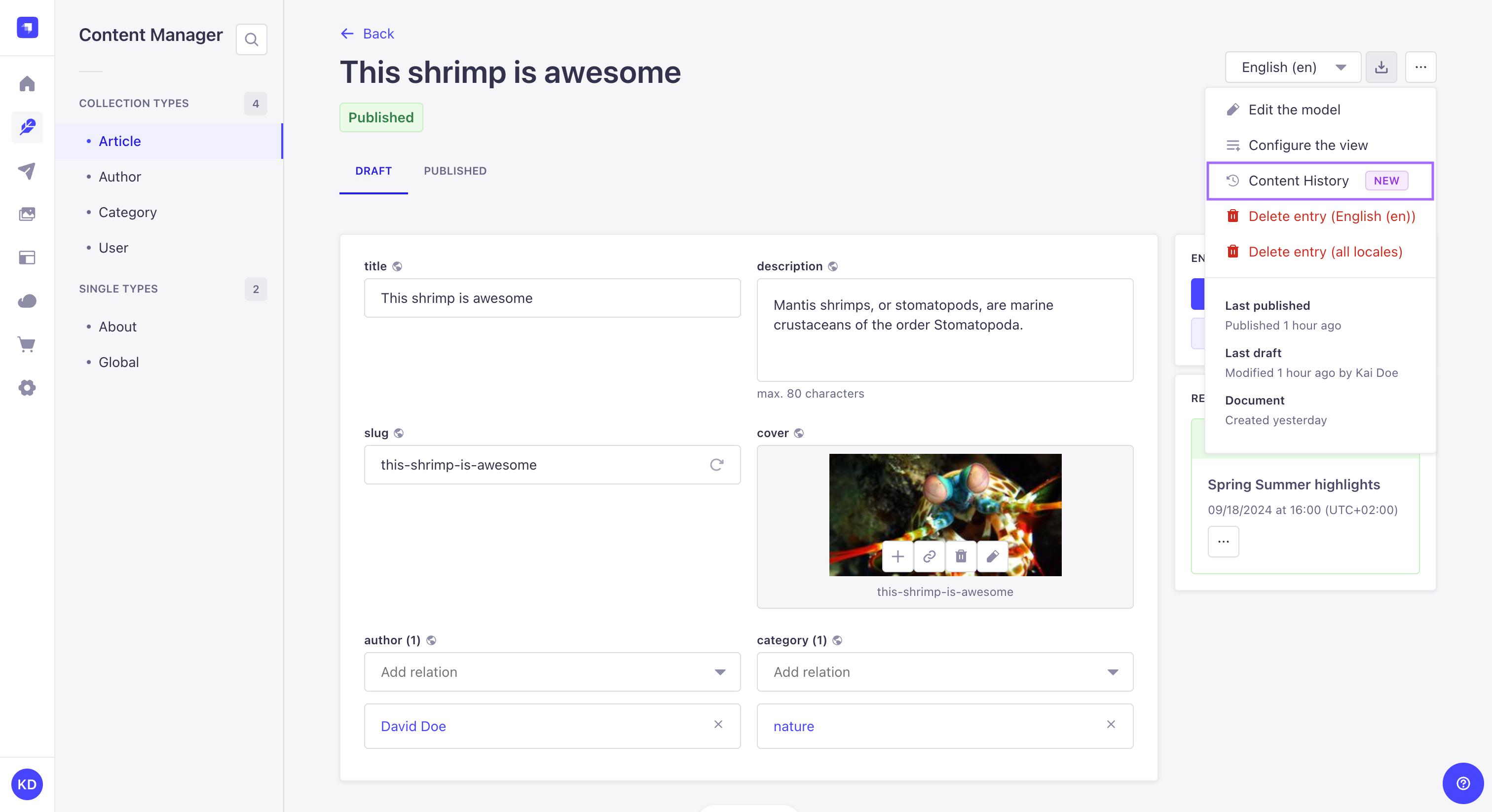
Task: Toggle the globalization icon on description field
Action: pos(833,266)
